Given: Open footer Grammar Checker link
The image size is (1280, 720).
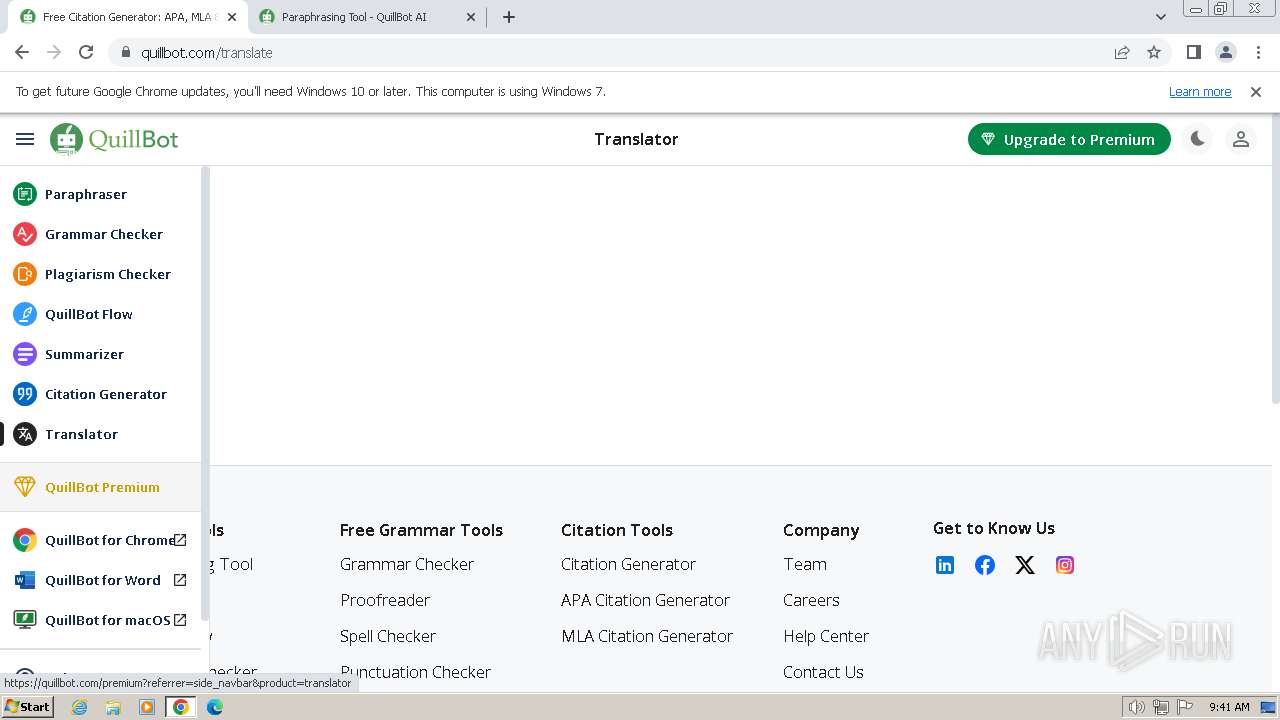Looking at the screenshot, I should click(x=407, y=564).
